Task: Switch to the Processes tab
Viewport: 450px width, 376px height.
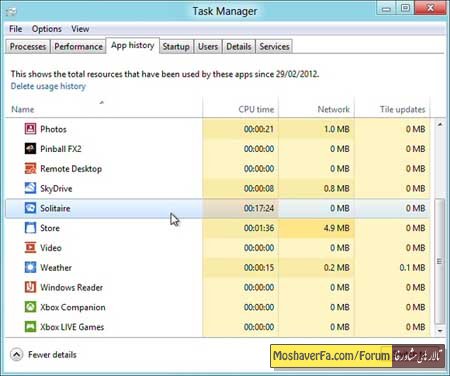Action: point(28,47)
